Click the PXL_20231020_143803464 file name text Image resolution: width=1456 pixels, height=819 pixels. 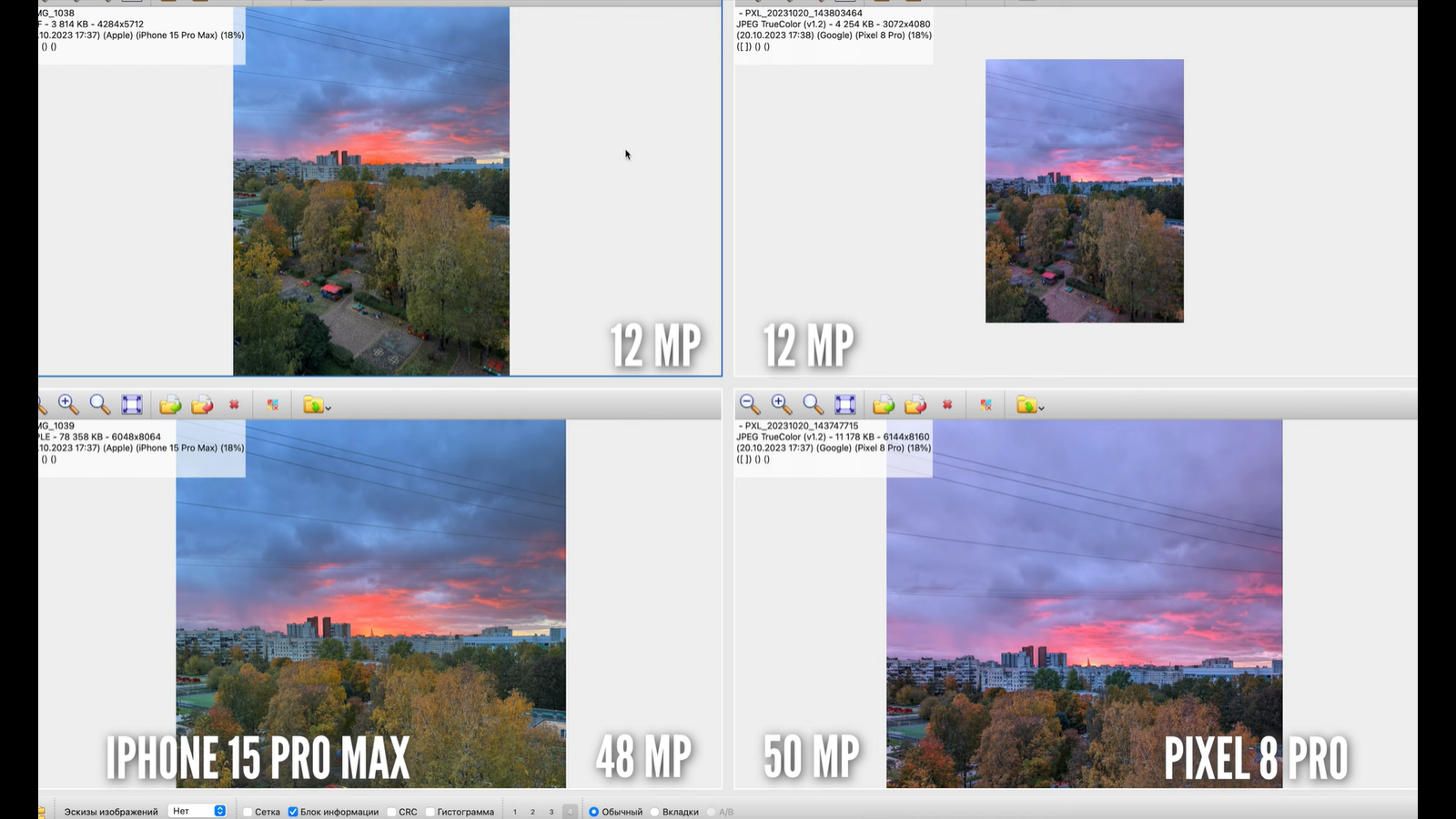coord(804,13)
